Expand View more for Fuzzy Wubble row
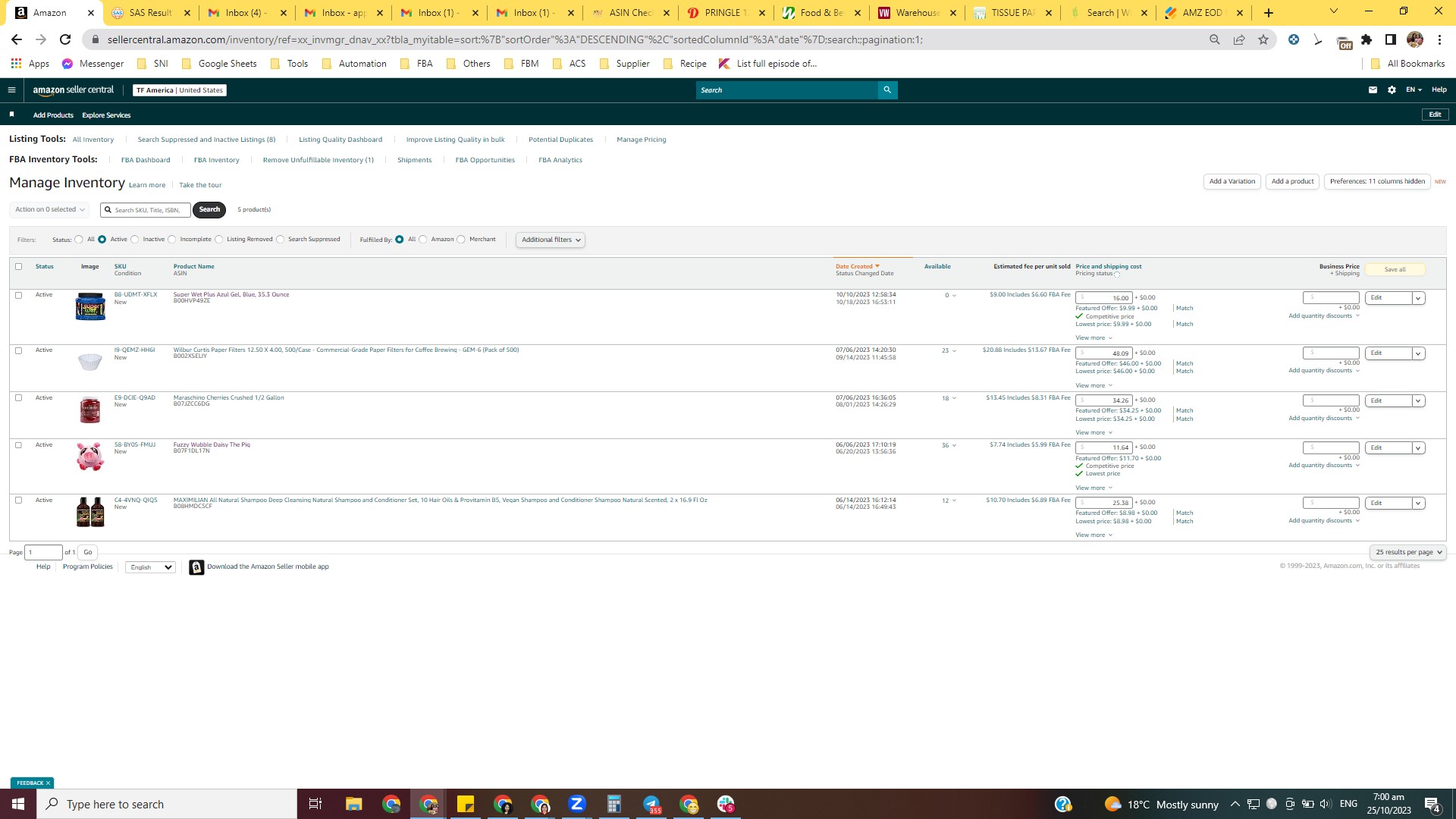Screen dimensions: 1456x819 click(x=1094, y=488)
